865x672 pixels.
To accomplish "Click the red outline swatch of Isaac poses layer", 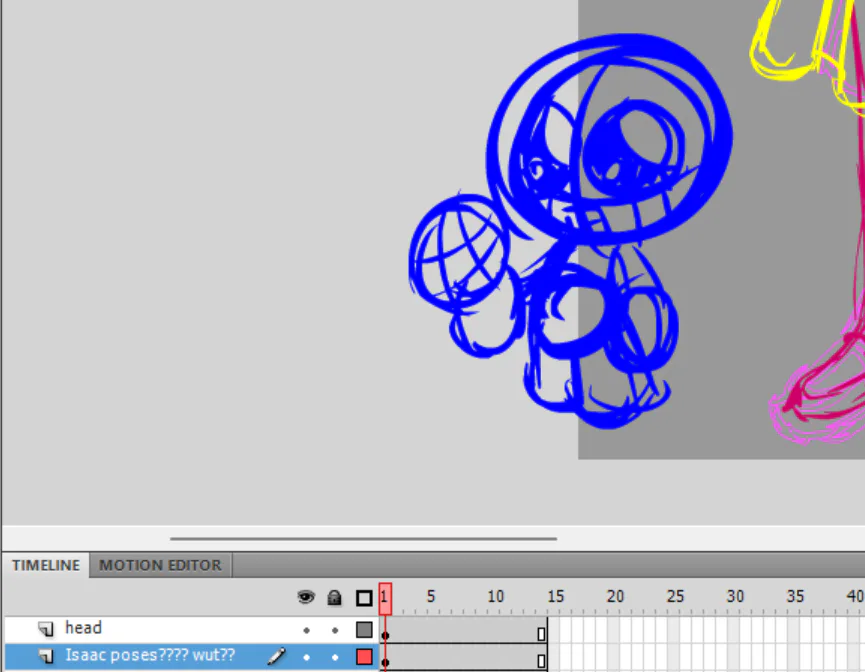I will click(364, 657).
